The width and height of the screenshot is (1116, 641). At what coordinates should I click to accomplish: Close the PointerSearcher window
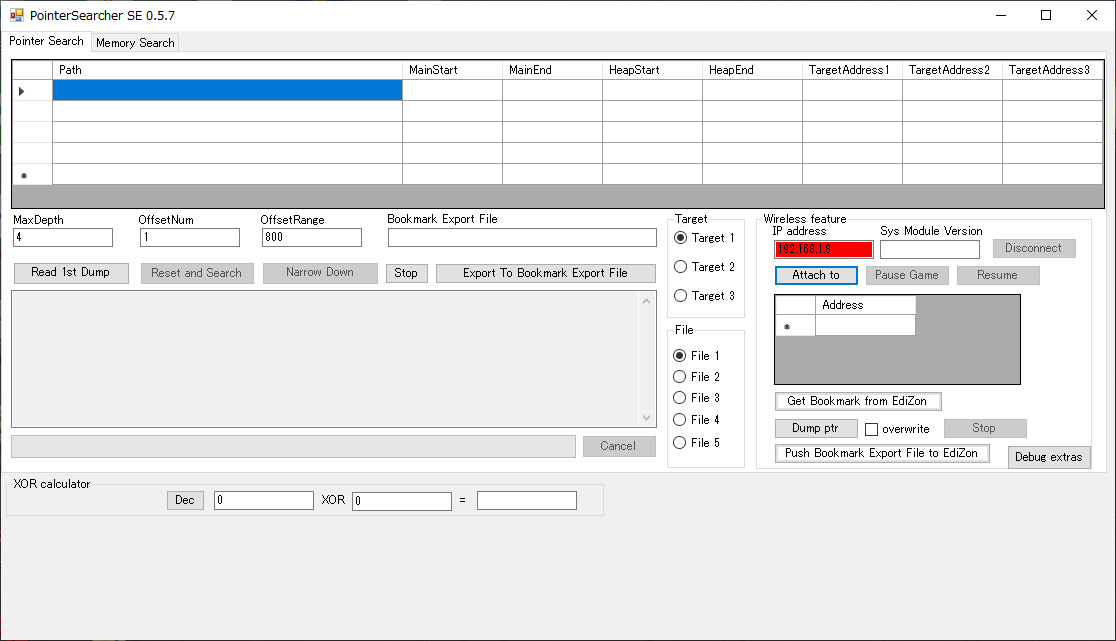pyautogui.click(x=1092, y=15)
